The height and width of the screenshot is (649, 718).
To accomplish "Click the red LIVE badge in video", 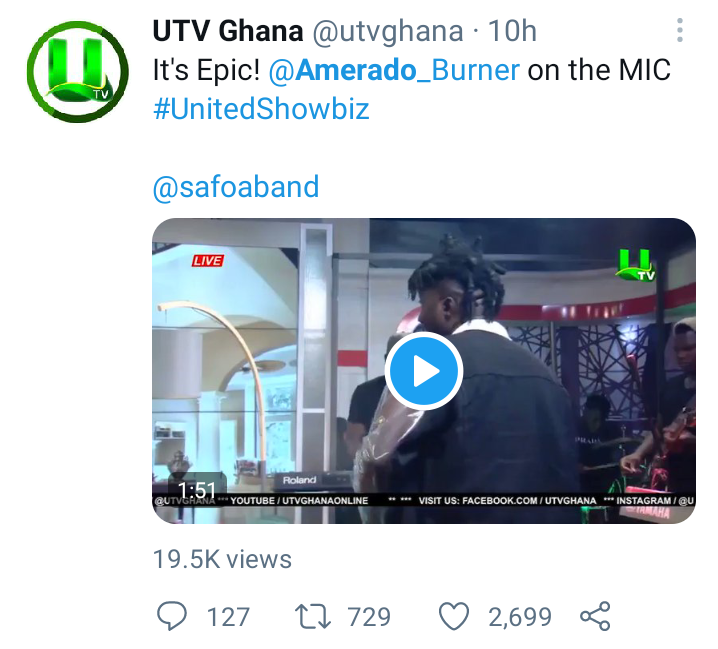I will click(x=207, y=261).
